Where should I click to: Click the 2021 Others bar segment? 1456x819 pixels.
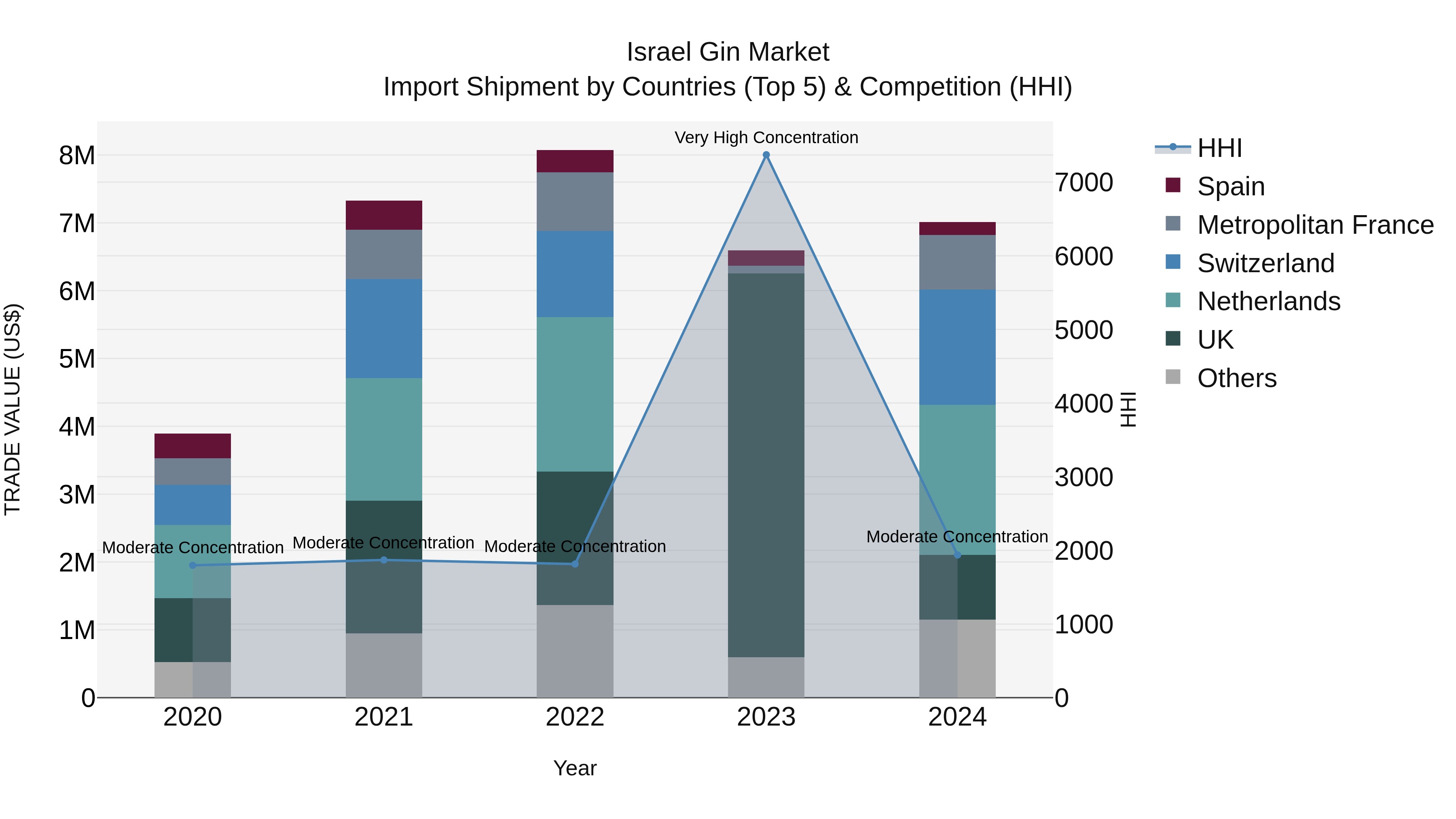click(x=384, y=665)
